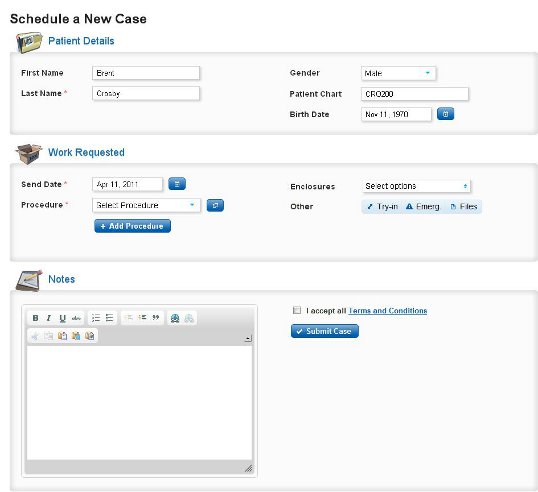Insert bulleted list in notes

[109, 318]
